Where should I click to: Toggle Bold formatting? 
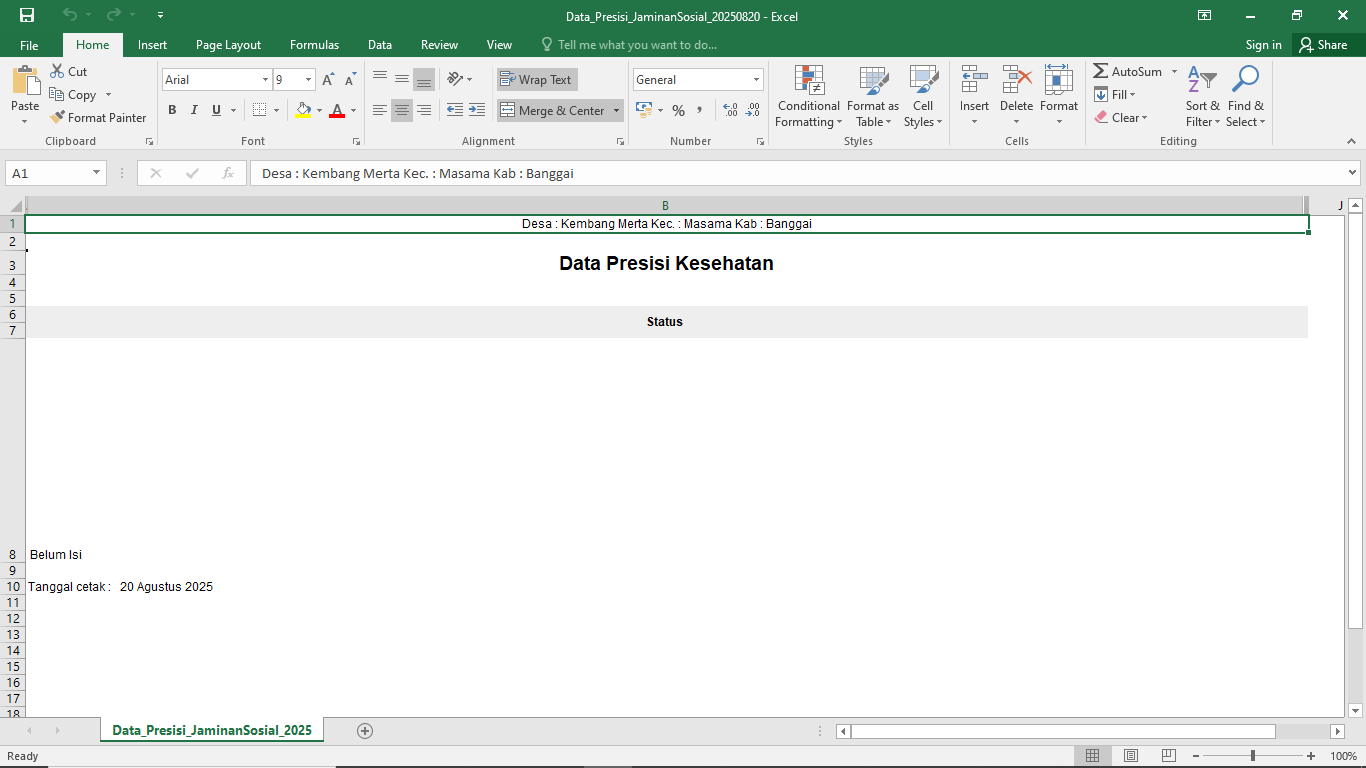tap(172, 110)
